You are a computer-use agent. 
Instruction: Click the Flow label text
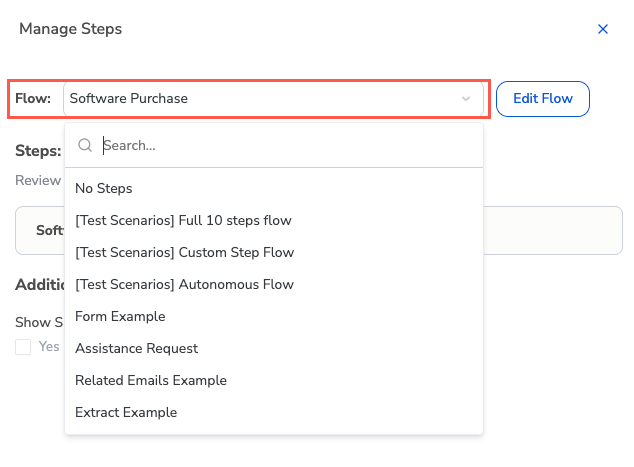[x=33, y=98]
